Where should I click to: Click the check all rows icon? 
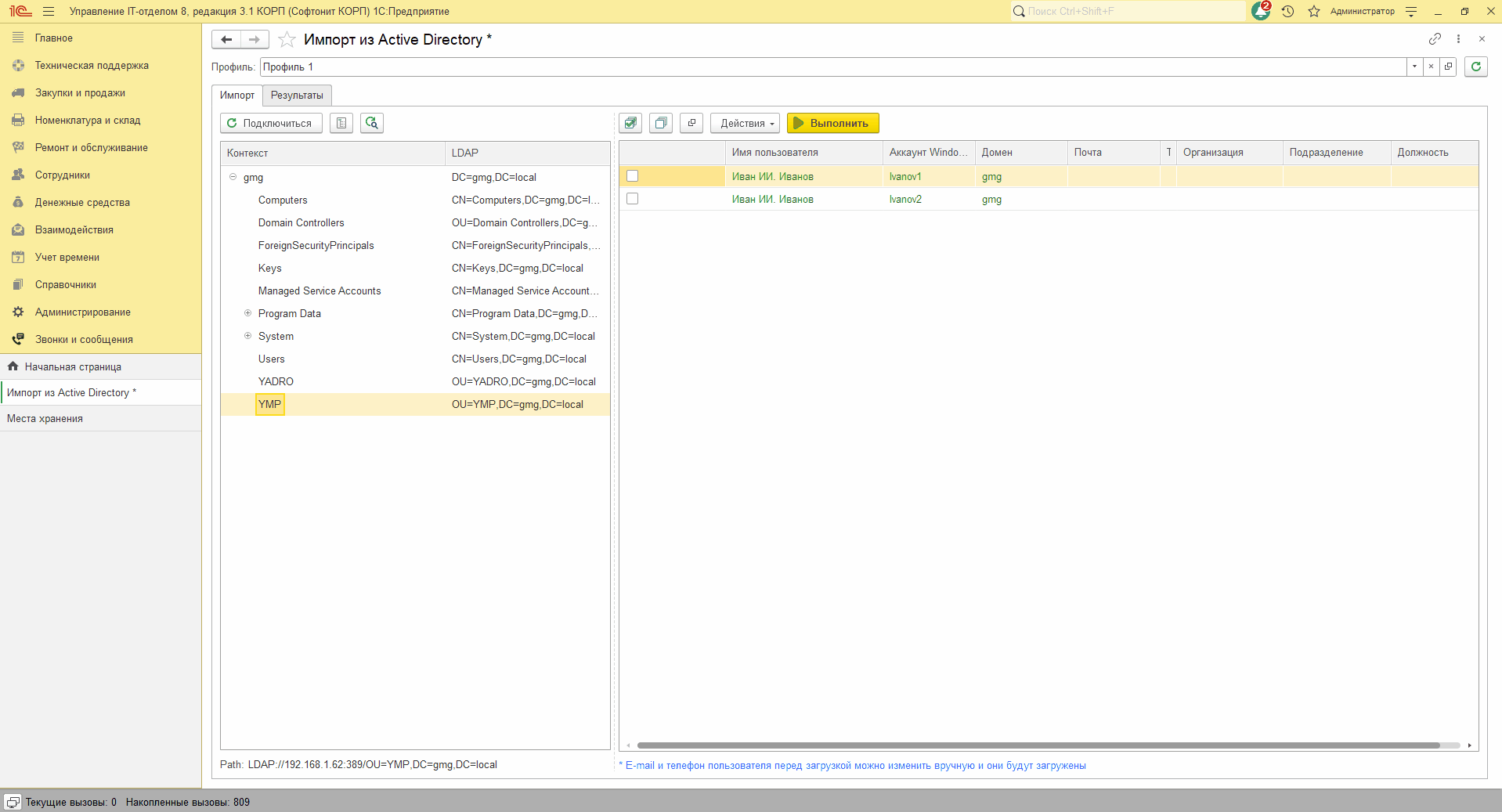630,123
